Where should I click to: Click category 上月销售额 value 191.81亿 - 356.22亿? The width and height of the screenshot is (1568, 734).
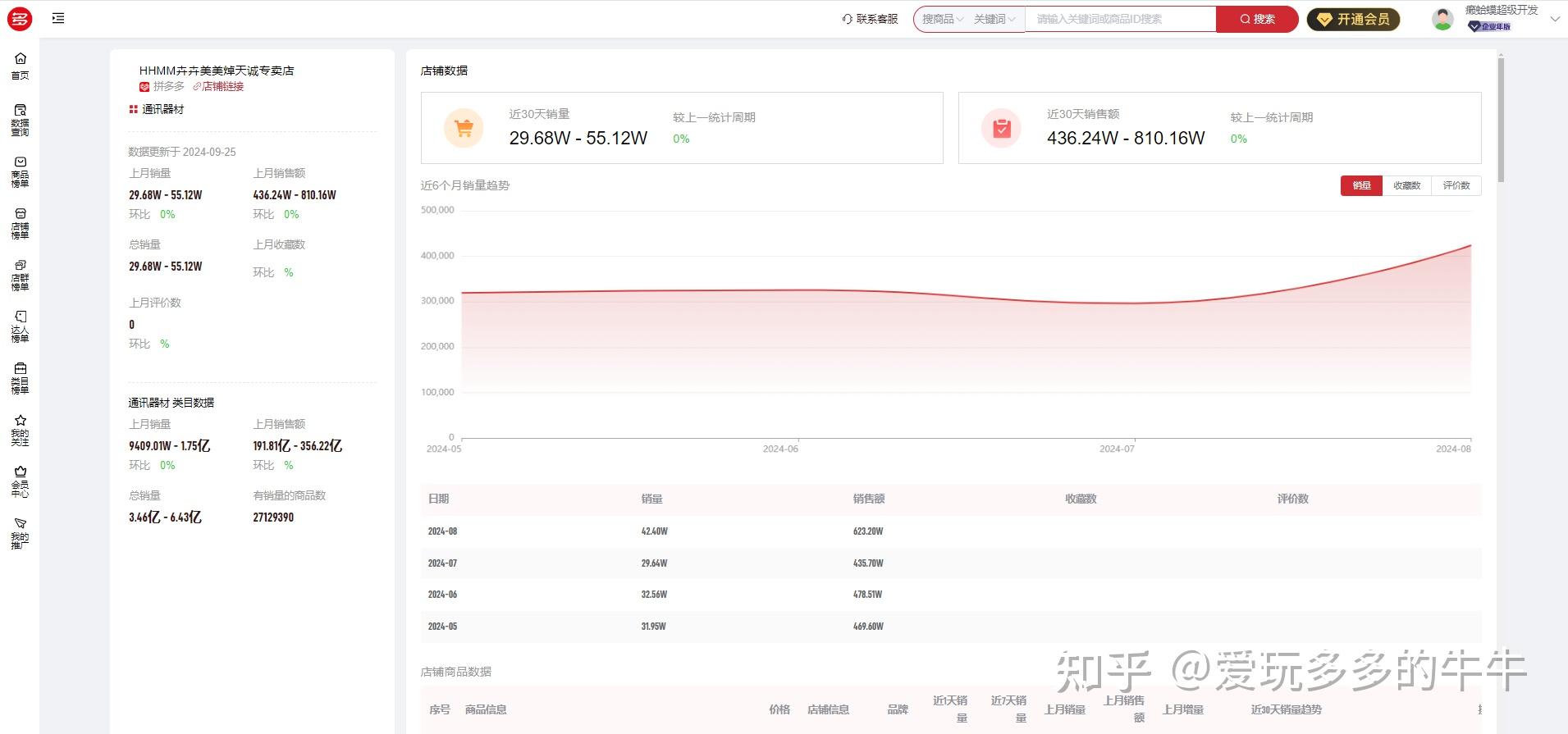click(x=297, y=446)
